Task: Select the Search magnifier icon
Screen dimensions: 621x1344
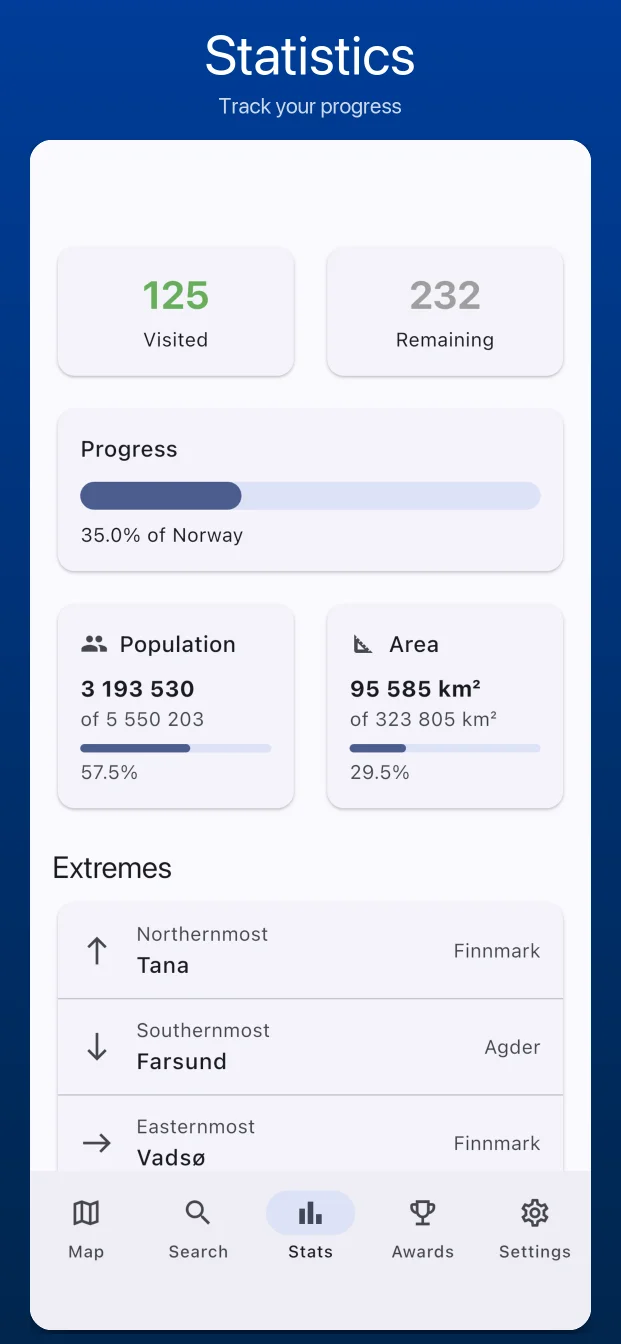Action: (198, 1211)
